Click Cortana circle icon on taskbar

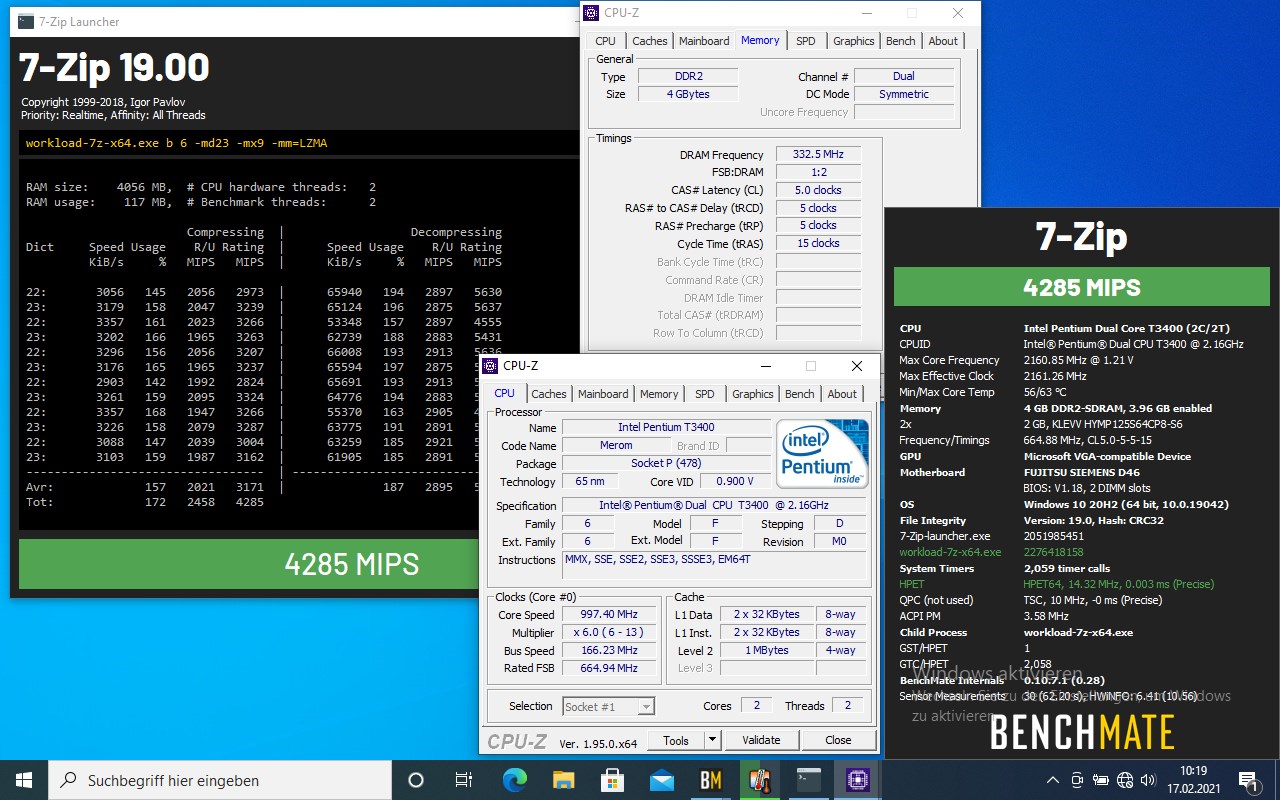(x=416, y=780)
